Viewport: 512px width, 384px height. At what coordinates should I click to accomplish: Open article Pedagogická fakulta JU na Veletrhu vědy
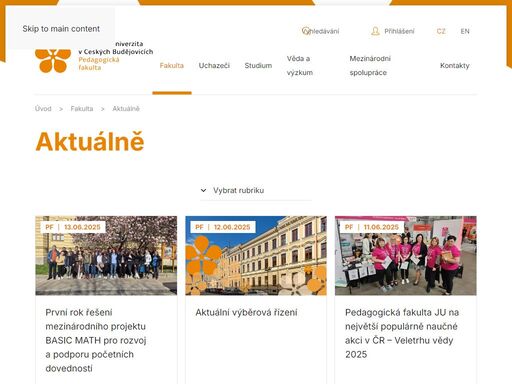402,333
